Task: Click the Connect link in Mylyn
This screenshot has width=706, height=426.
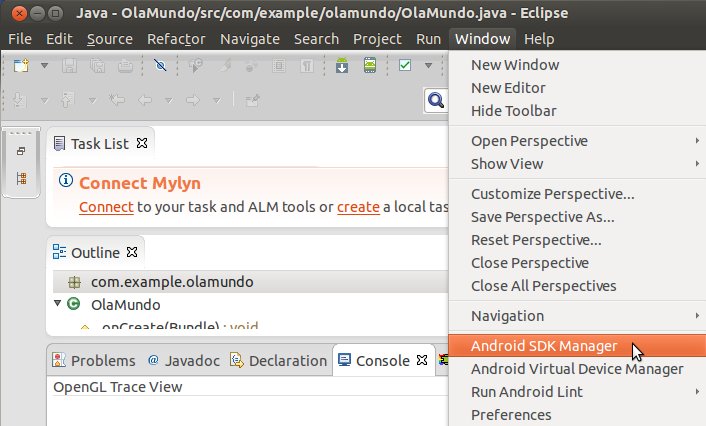Action: pyautogui.click(x=106, y=207)
